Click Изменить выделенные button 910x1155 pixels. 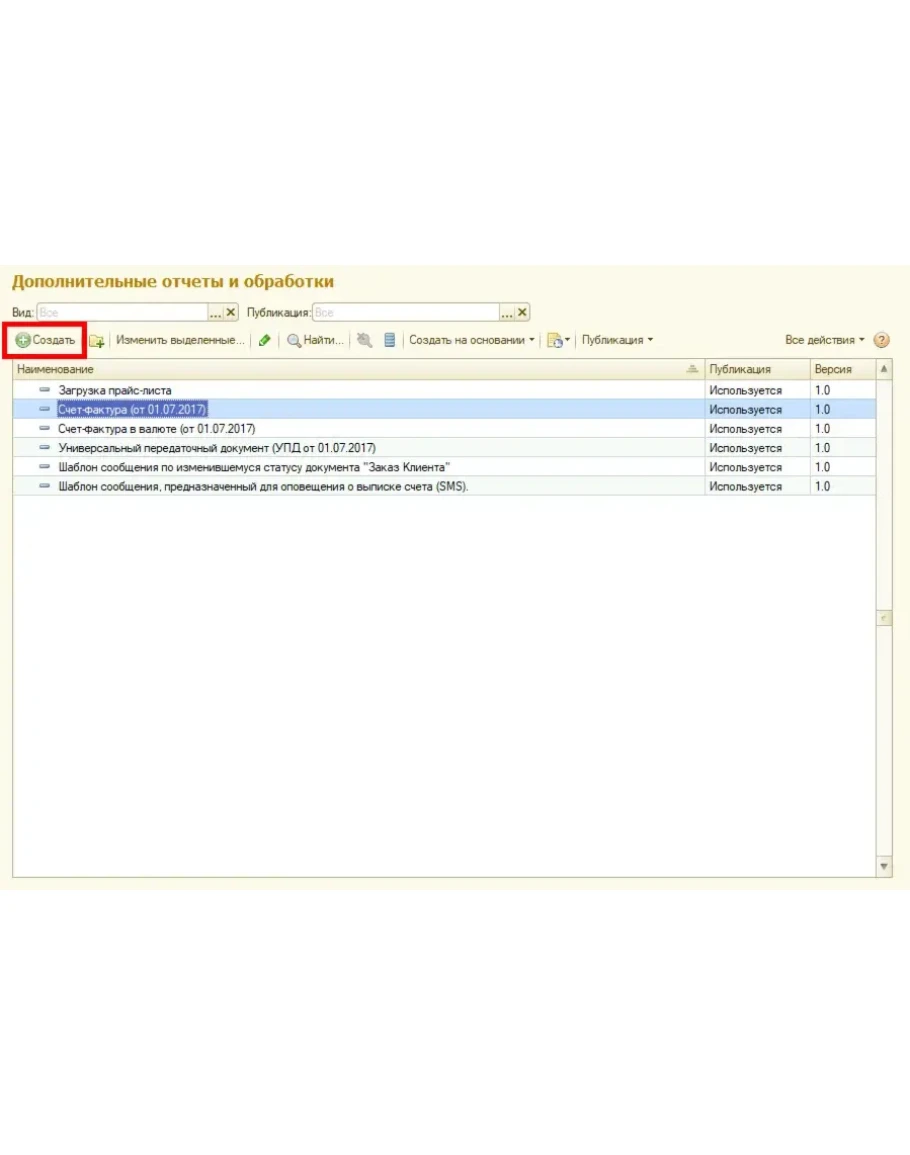click(x=180, y=340)
